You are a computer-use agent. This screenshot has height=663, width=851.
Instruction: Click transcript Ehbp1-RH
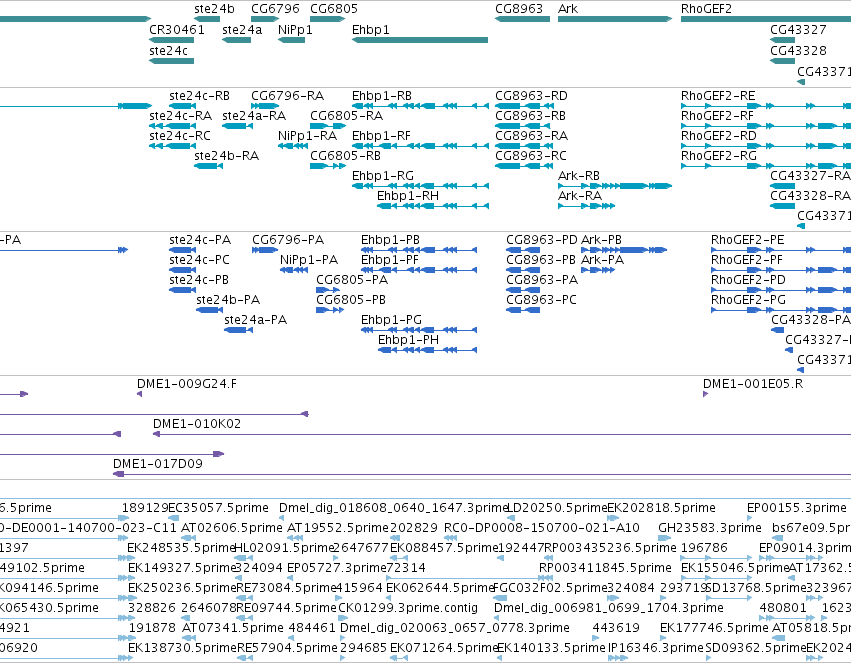click(408, 196)
